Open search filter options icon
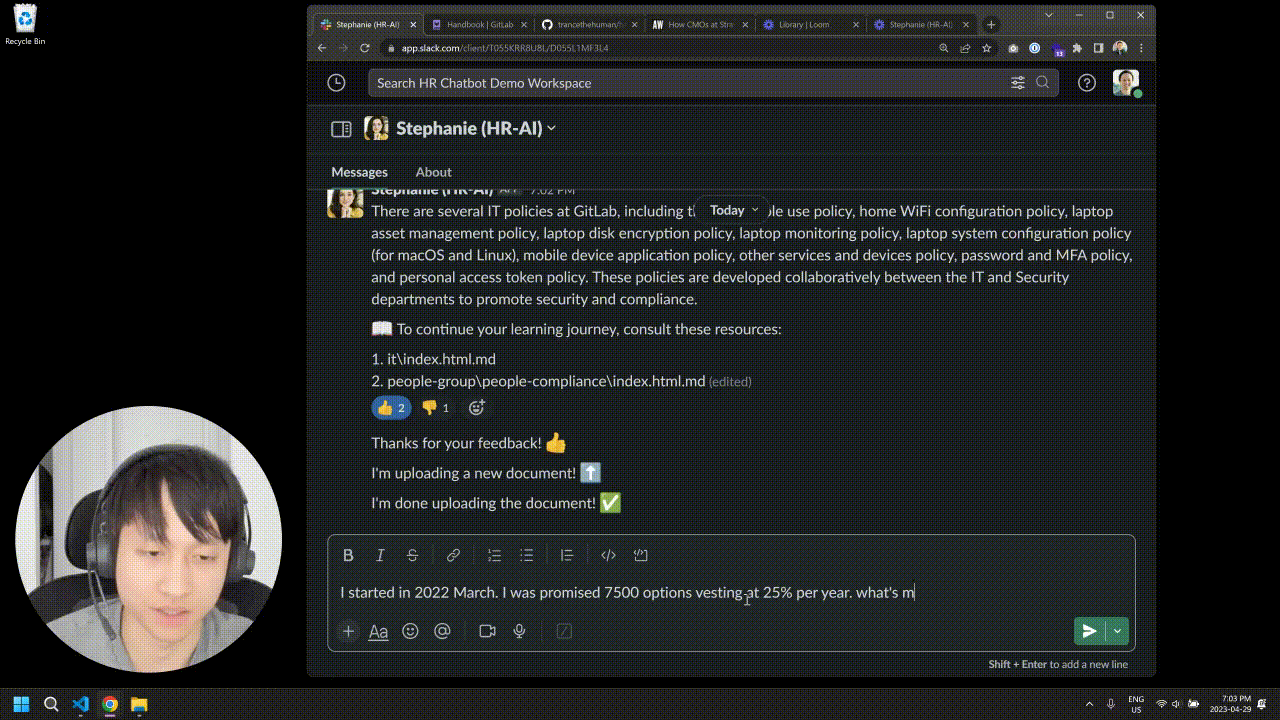 pyautogui.click(x=1018, y=83)
